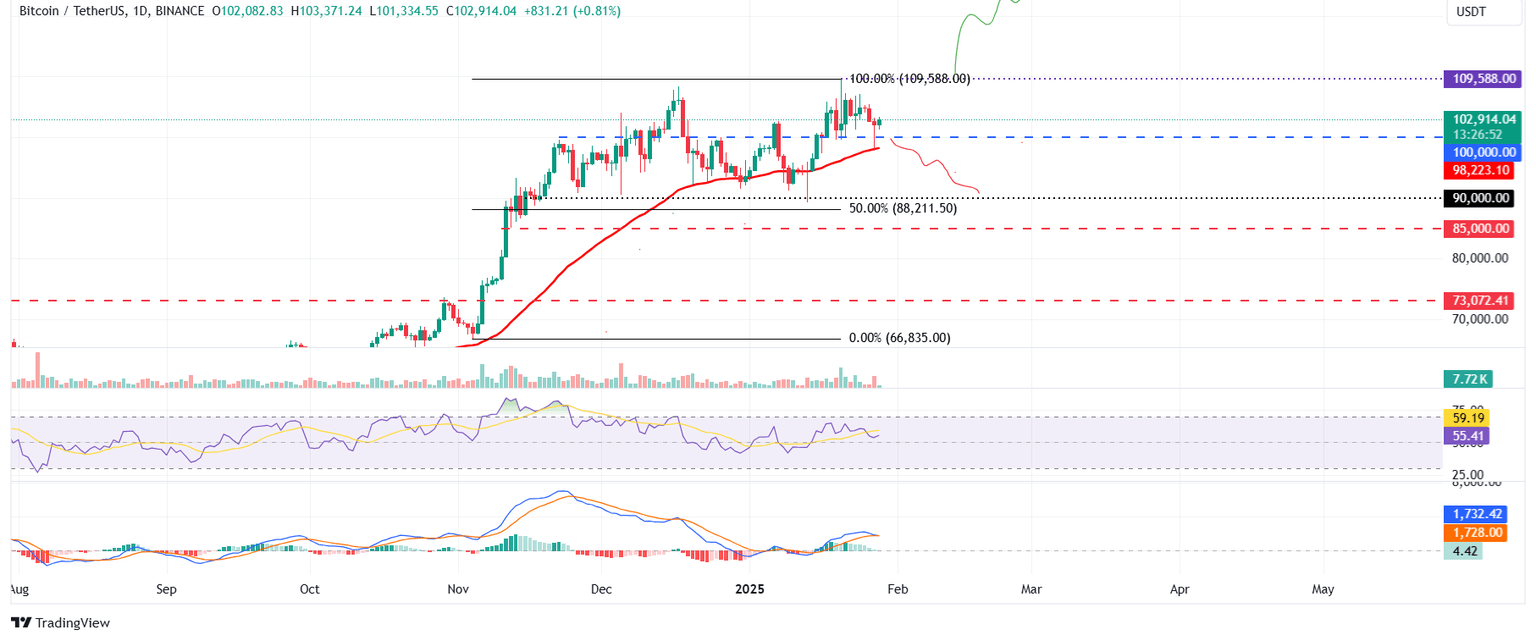
Task: Click the 2025 marker on the time axis
Action: [751, 589]
